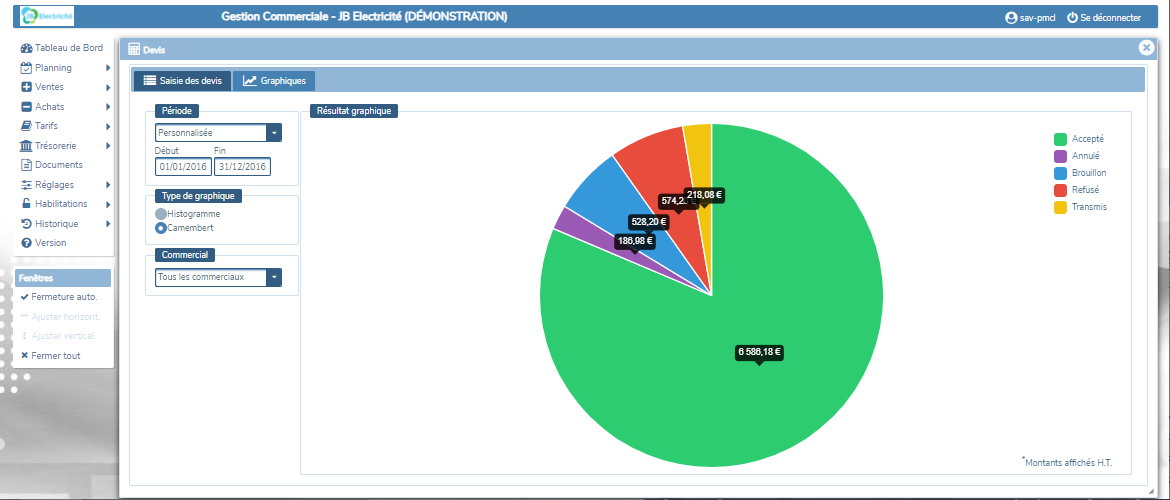The width and height of the screenshot is (1170, 500).
Task: Toggle Brouillon series in the legend
Action: 1080,172
